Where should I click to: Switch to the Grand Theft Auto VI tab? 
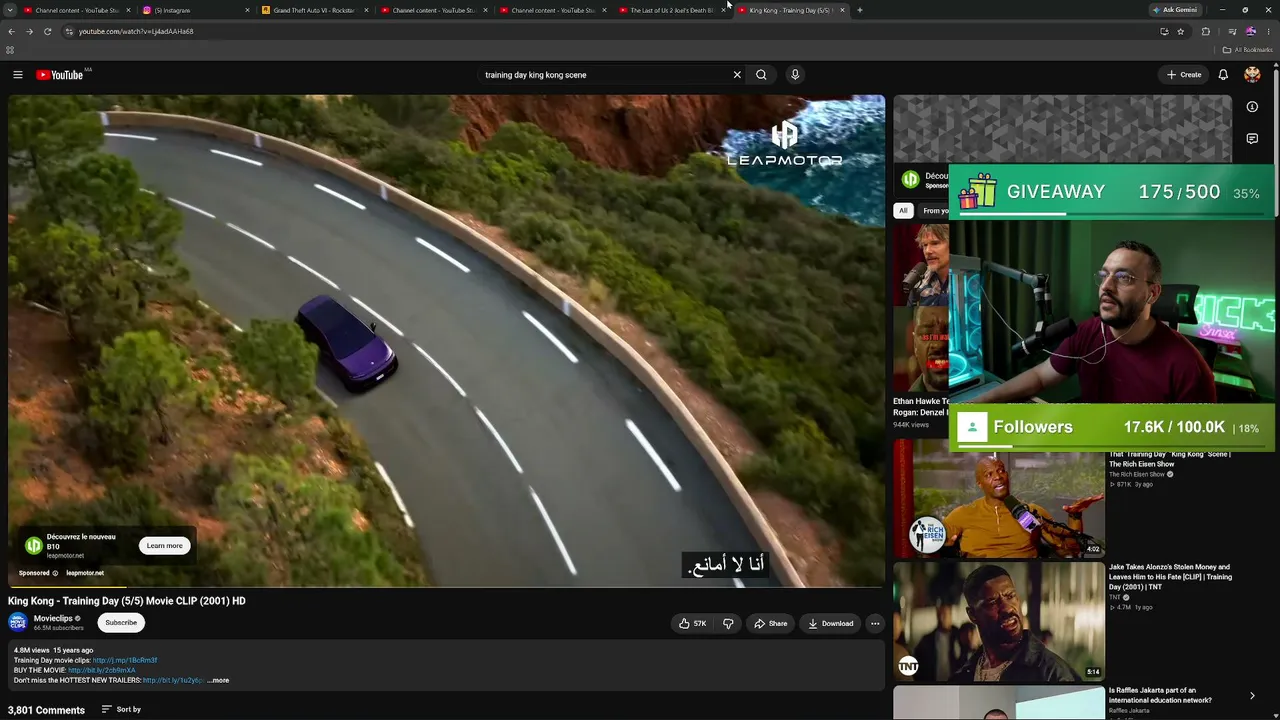[x=314, y=10]
